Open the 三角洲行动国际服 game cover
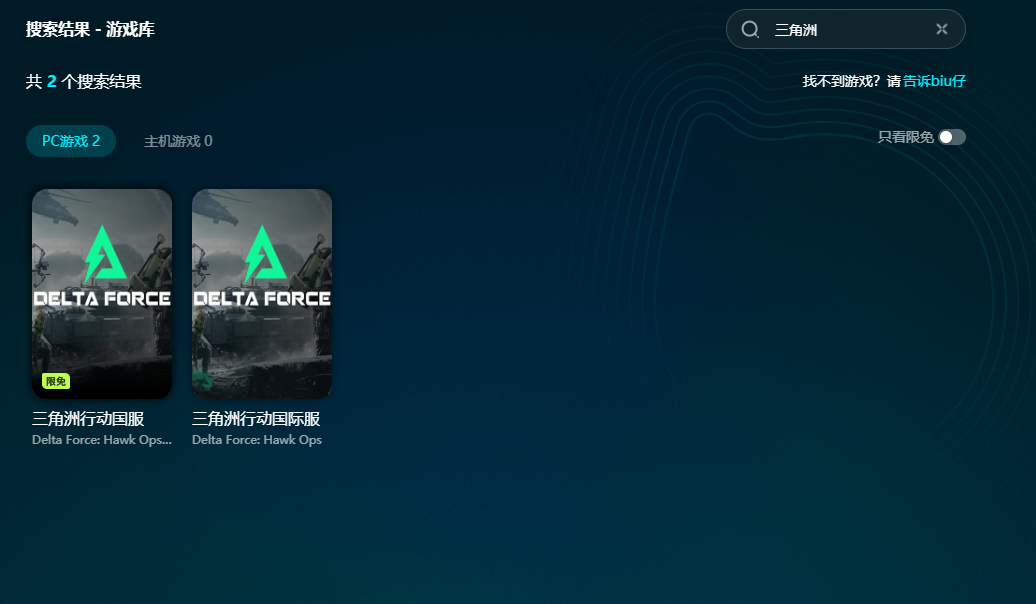1036x604 pixels. coord(262,294)
